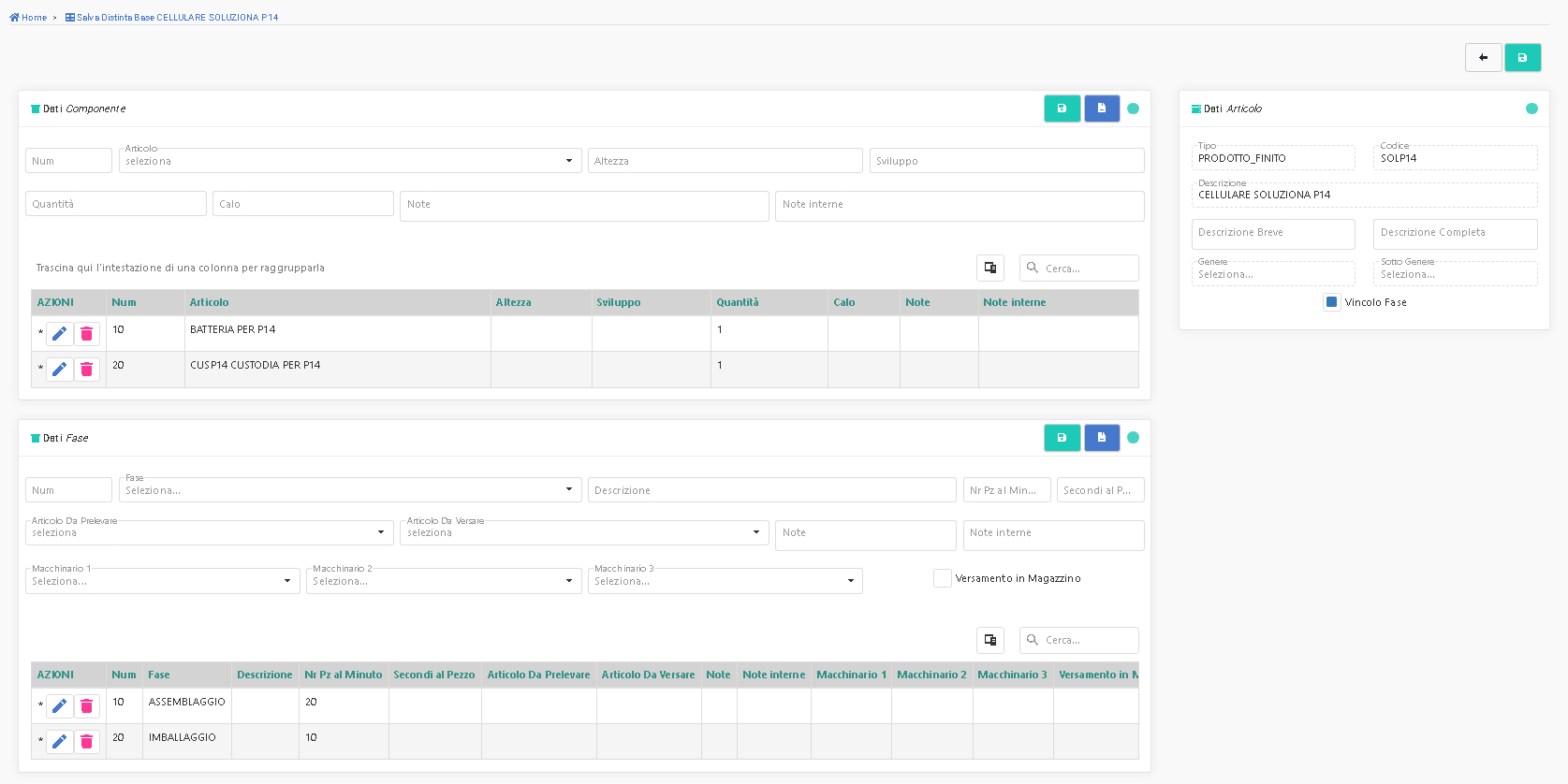Delete the IMBALLAGGIO phase row
The width and height of the screenshot is (1568, 784).
[87, 742]
